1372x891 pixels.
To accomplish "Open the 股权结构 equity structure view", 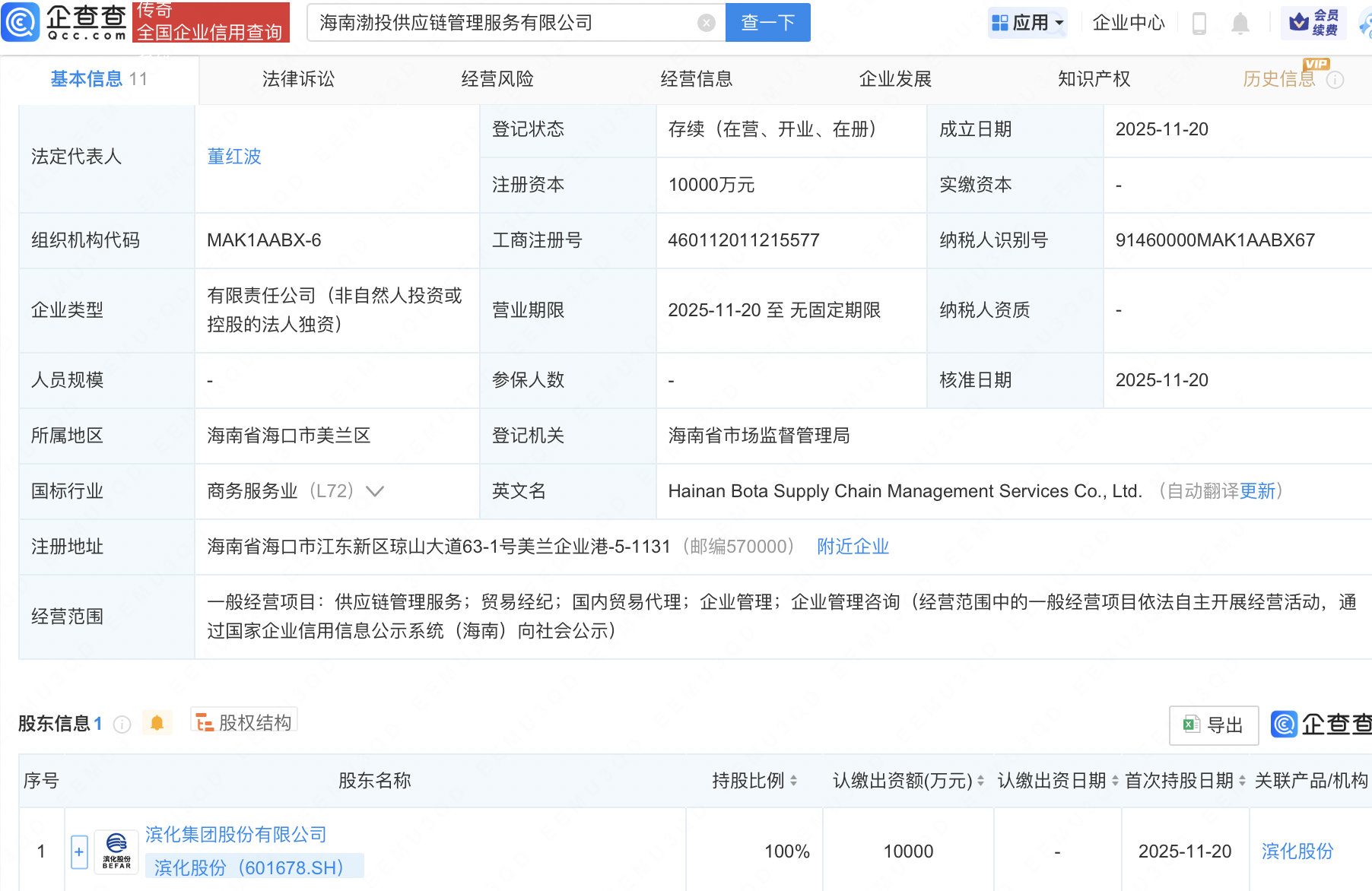I will tap(243, 722).
